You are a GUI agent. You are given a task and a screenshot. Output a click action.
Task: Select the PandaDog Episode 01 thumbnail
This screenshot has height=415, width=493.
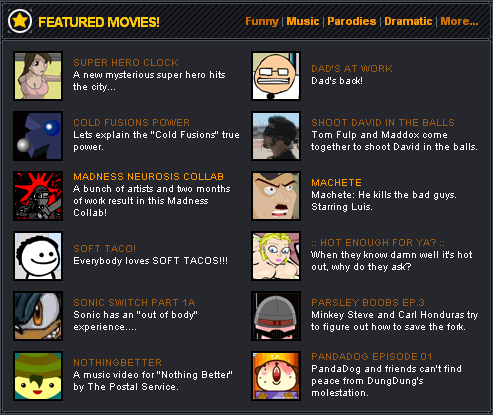pos(276,376)
